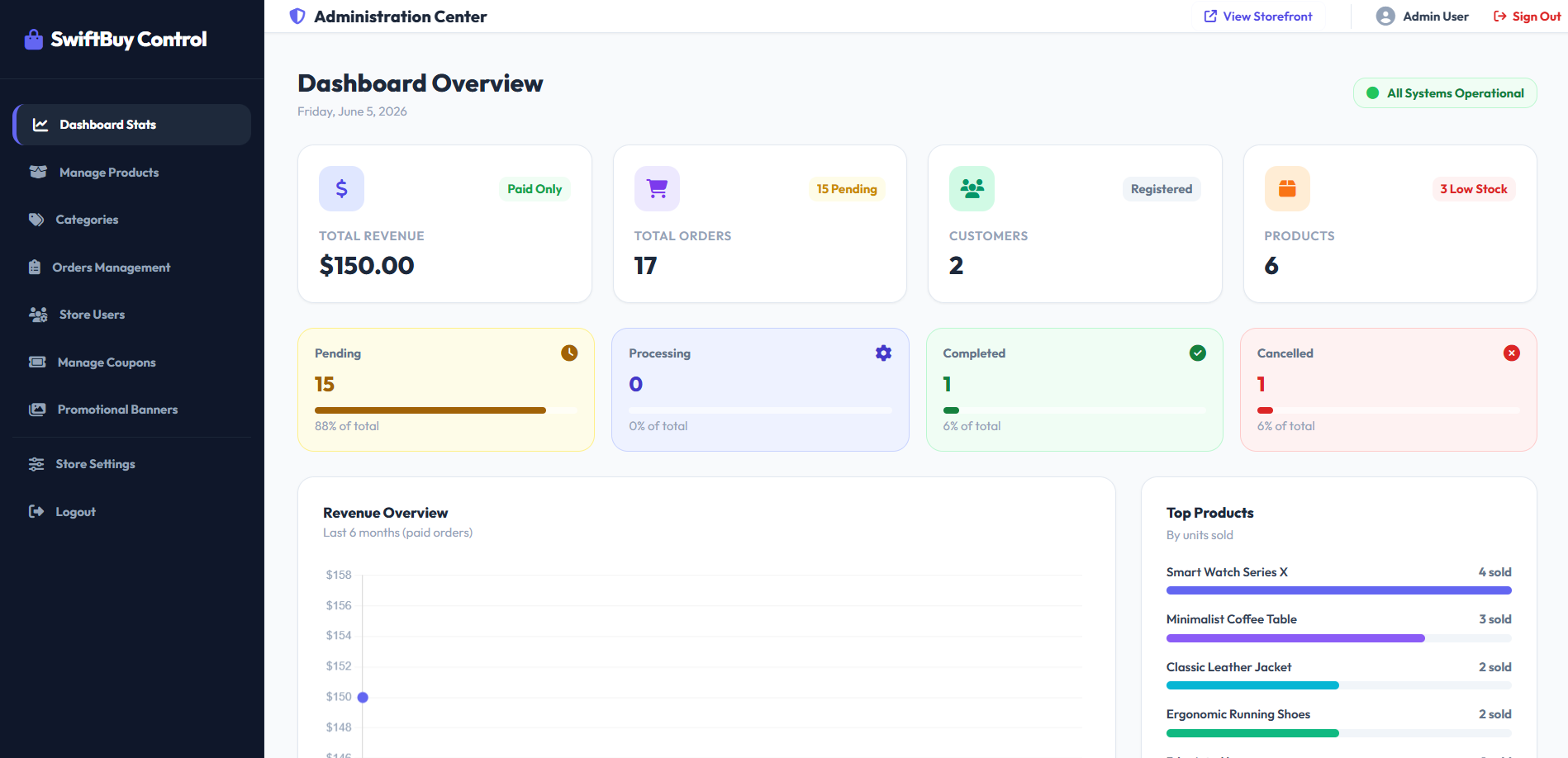The width and height of the screenshot is (1568, 758).
Task: Click the Administration Center shield icon
Action: coord(297,17)
